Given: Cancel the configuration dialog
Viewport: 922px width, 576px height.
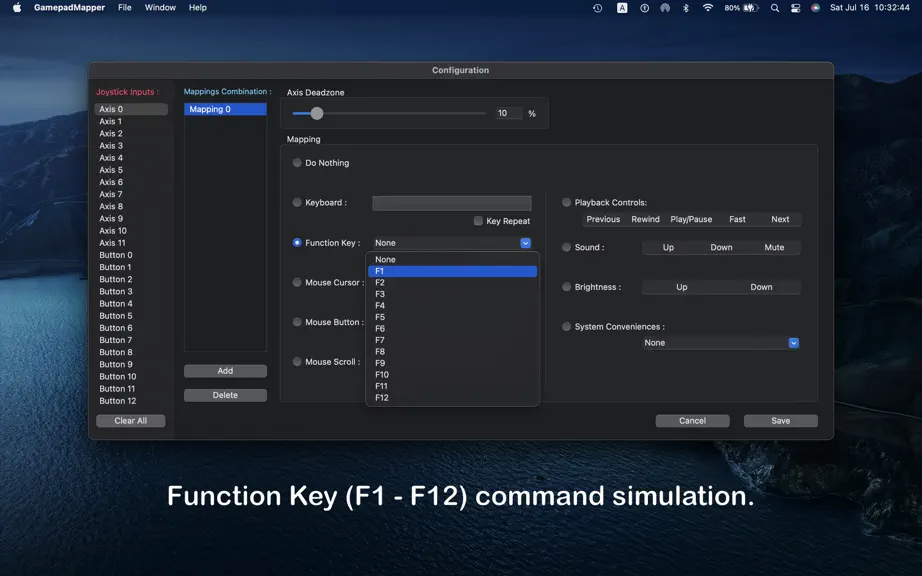Looking at the screenshot, I should pyautogui.click(x=693, y=421).
